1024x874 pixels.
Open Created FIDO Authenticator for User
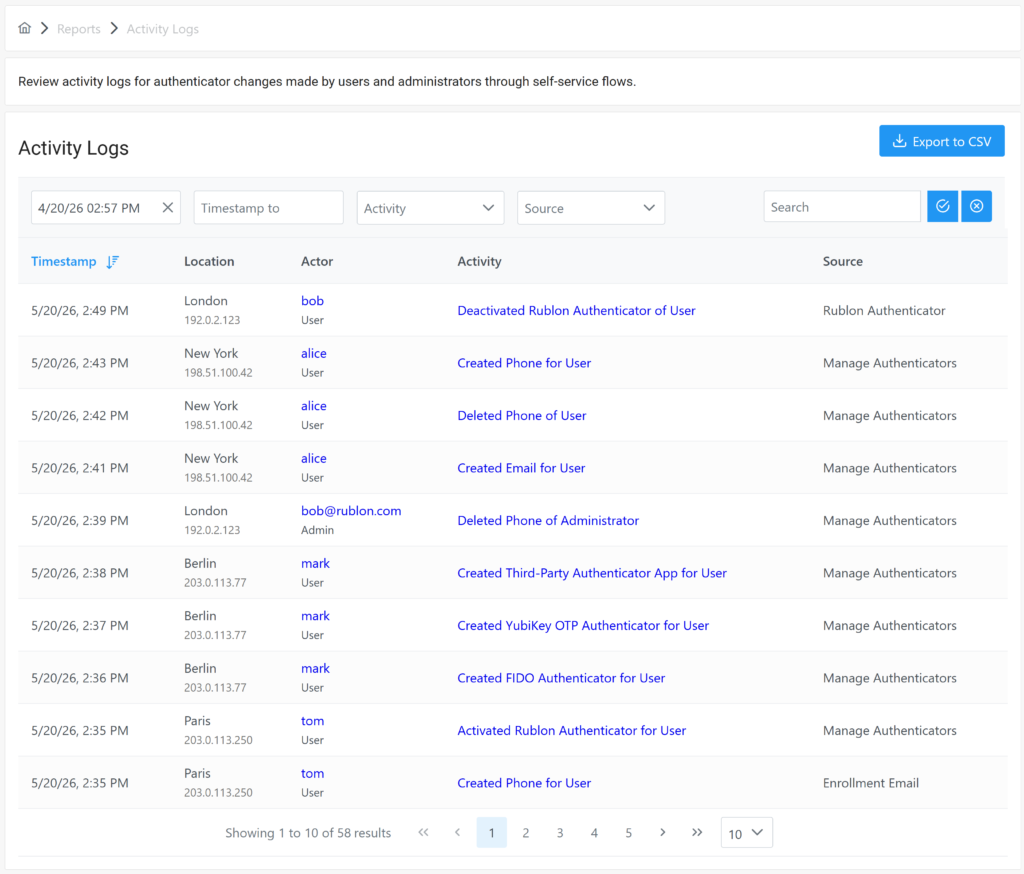[x=561, y=678]
